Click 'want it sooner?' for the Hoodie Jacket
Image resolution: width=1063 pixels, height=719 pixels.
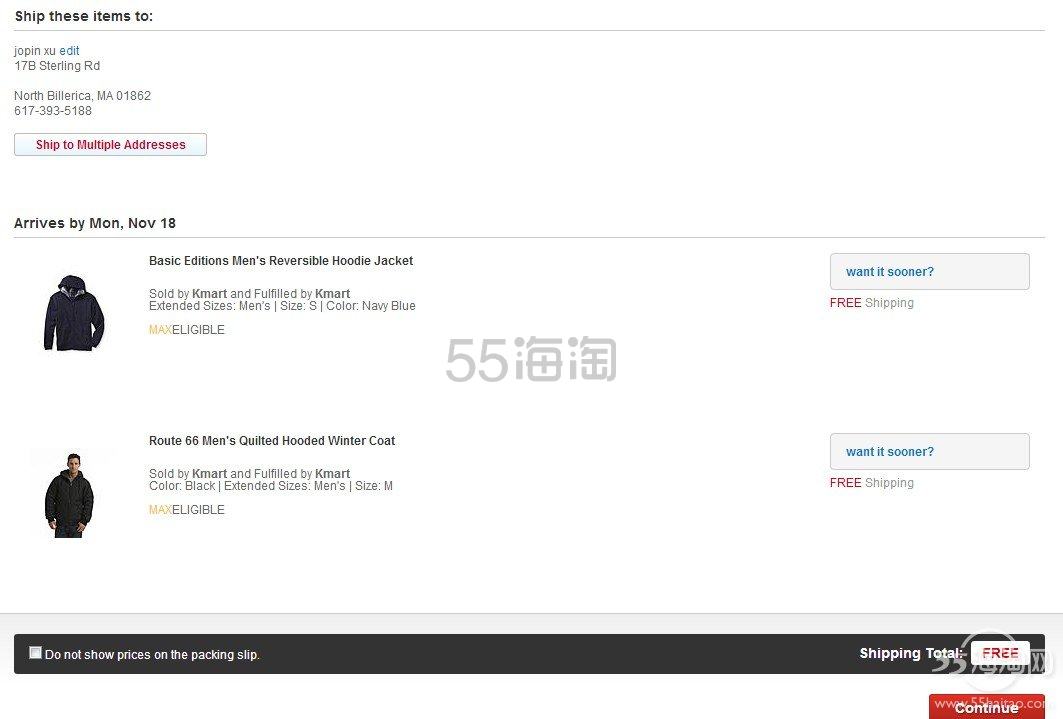tap(929, 272)
